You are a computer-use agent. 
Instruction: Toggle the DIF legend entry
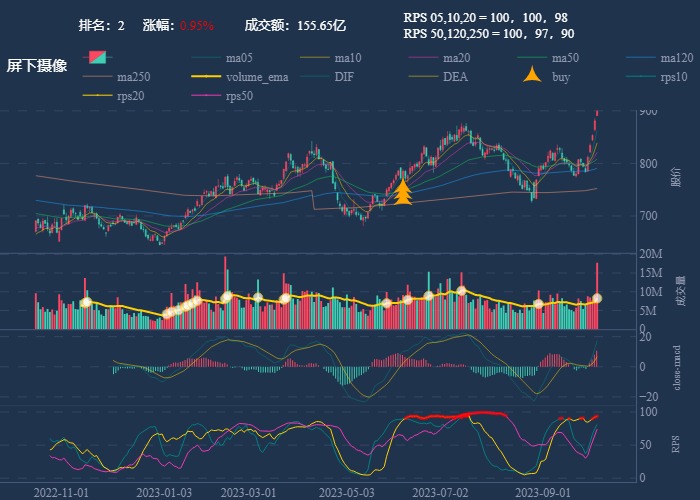point(343,77)
